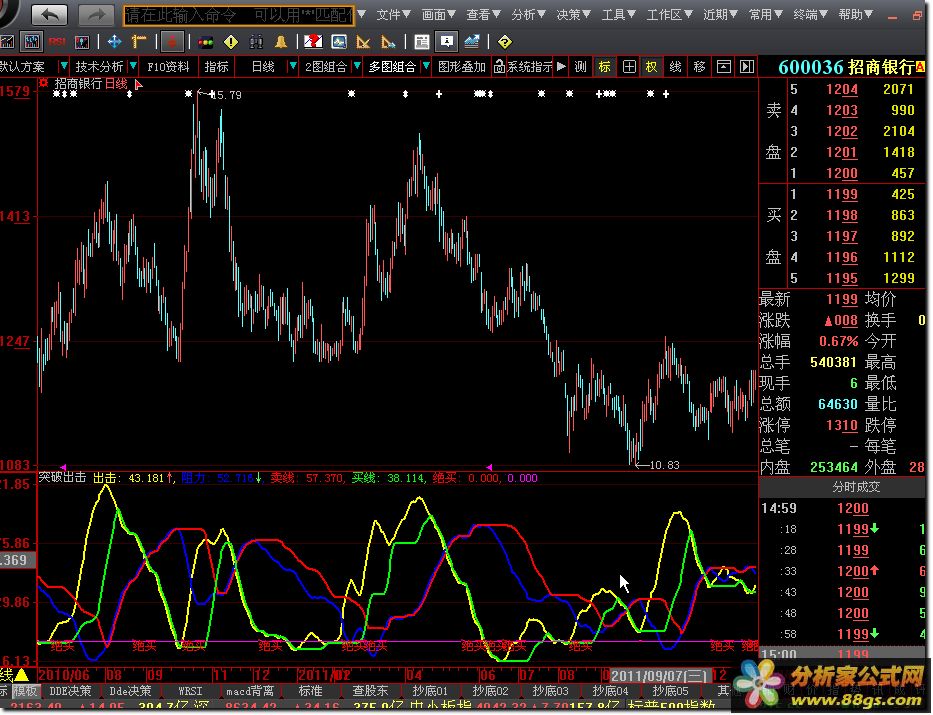
Task: Switch to the 查股东 bottom tab
Action: tap(370, 691)
